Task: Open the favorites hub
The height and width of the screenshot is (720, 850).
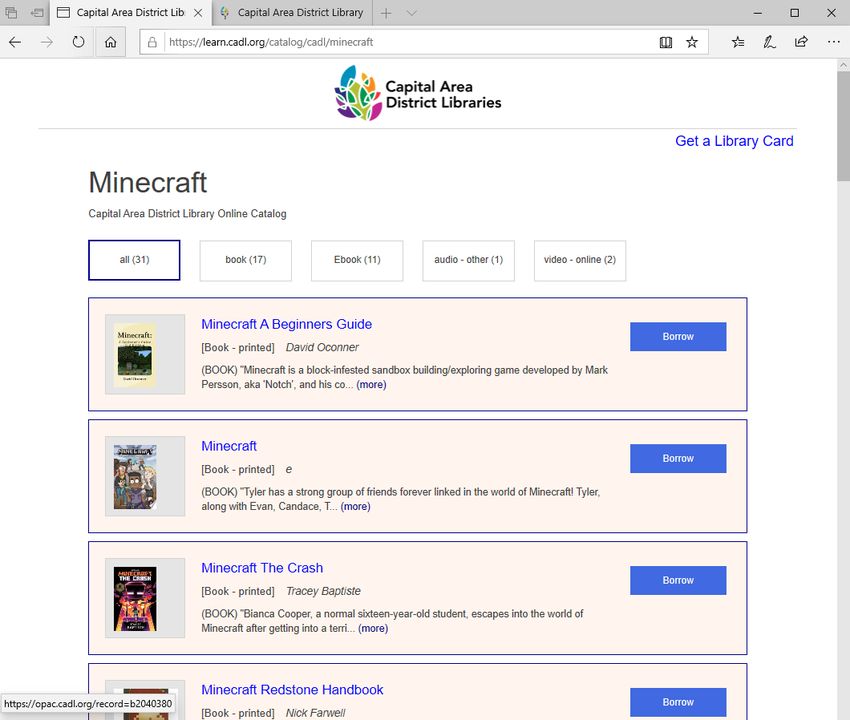Action: coord(738,42)
